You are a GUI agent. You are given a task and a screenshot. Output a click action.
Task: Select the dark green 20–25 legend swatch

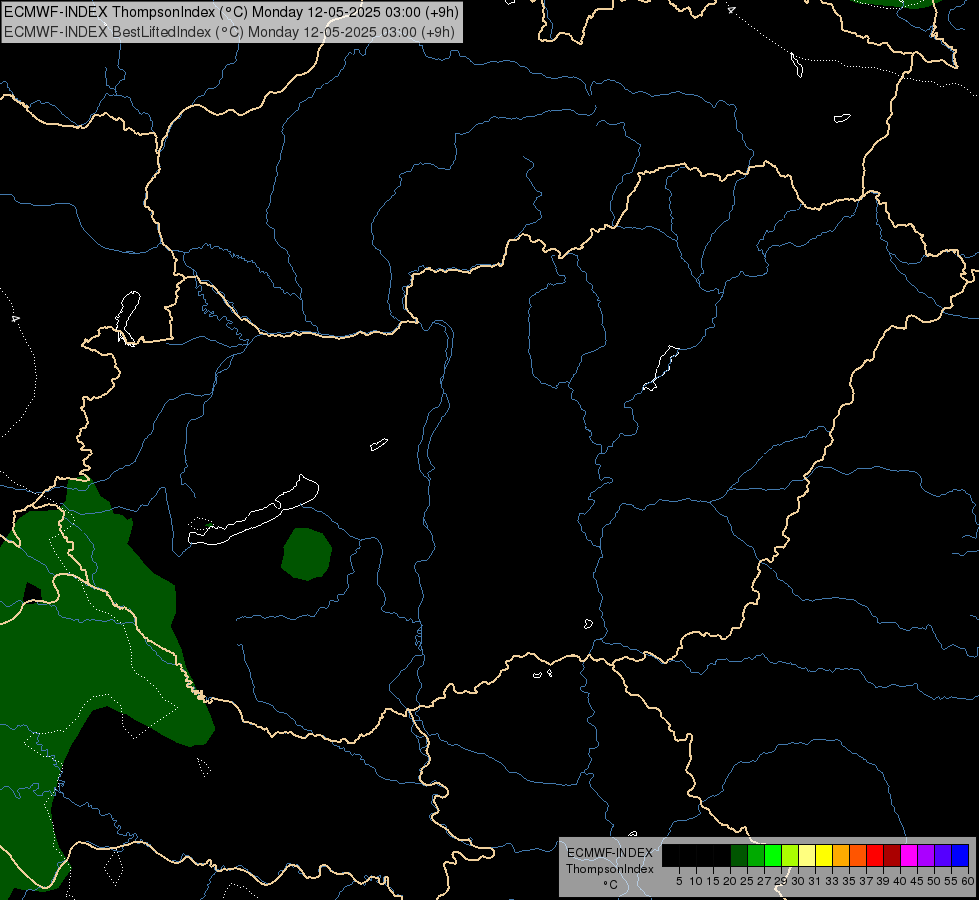click(x=739, y=855)
